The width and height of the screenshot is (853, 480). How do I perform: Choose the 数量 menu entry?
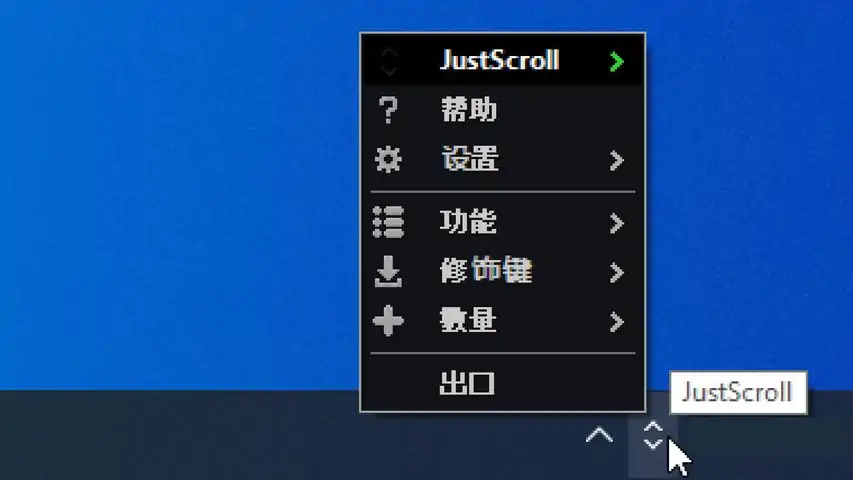tap(503, 321)
